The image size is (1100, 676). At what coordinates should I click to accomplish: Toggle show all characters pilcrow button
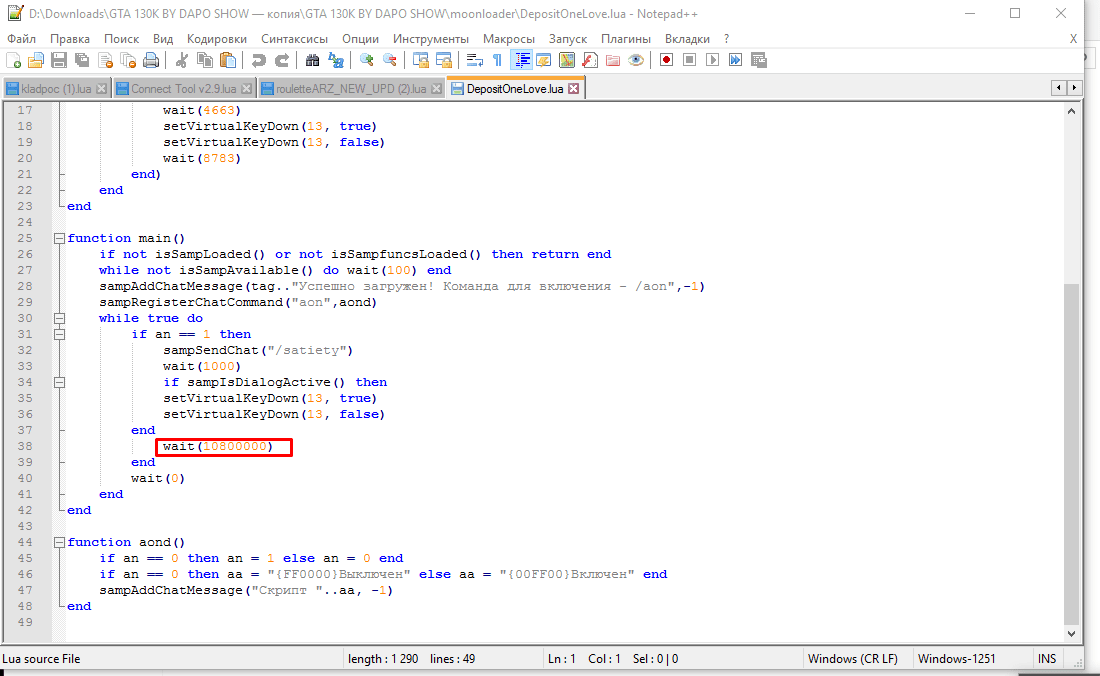497,60
